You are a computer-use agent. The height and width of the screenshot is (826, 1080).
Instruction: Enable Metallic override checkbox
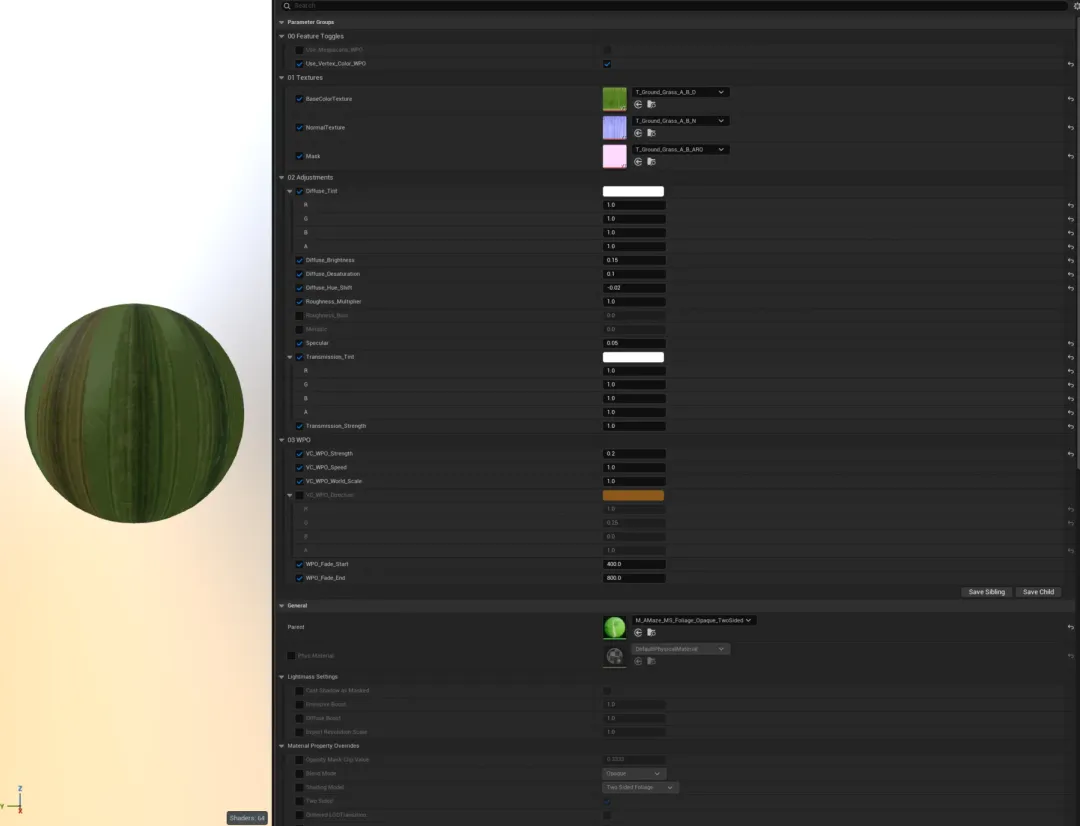pos(299,329)
